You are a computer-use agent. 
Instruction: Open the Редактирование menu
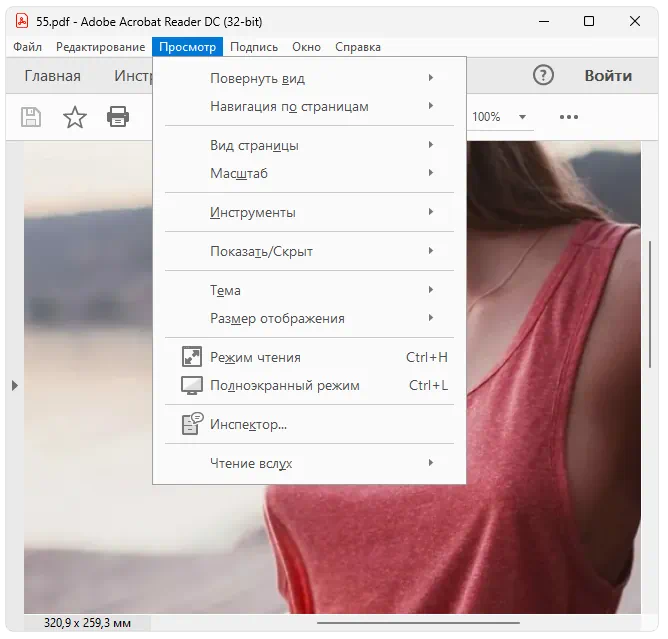pos(100,46)
